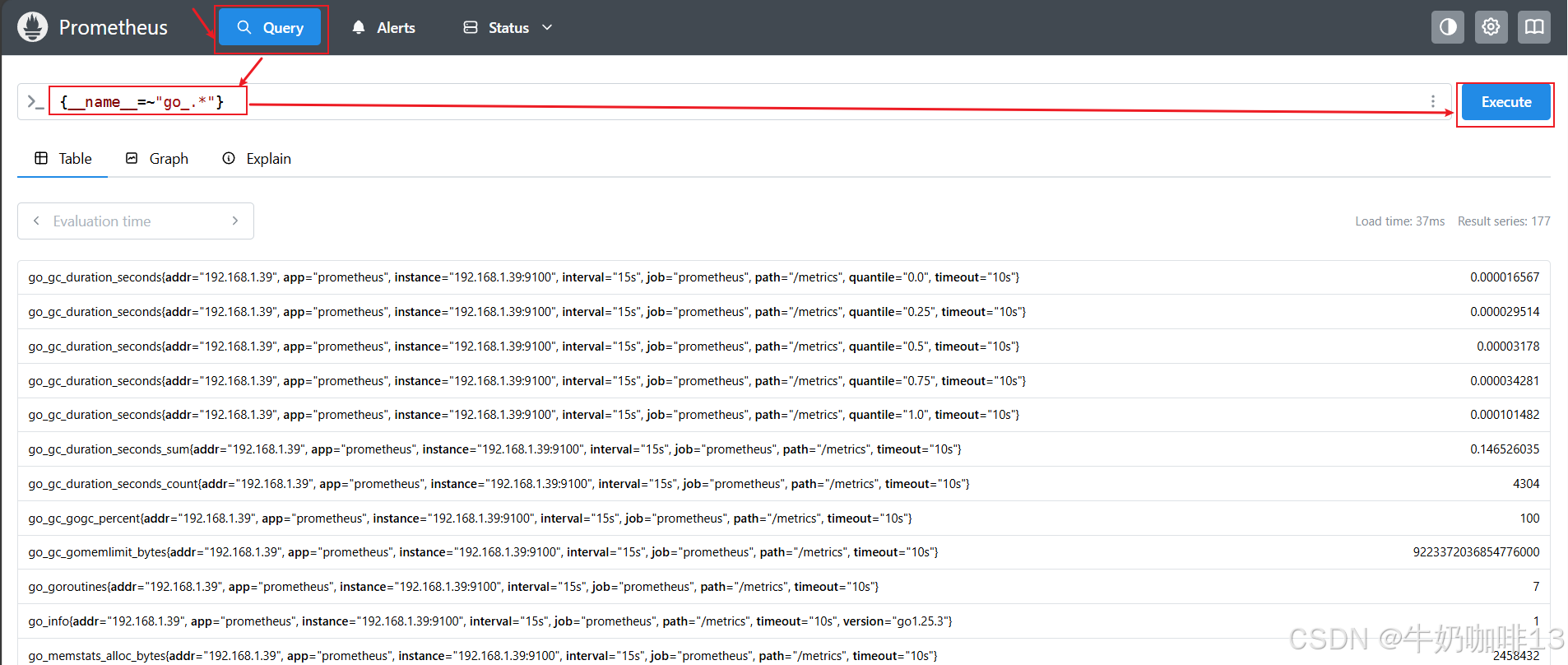The image size is (1568, 665).
Task: Click the Status server icon
Action: [x=471, y=27]
